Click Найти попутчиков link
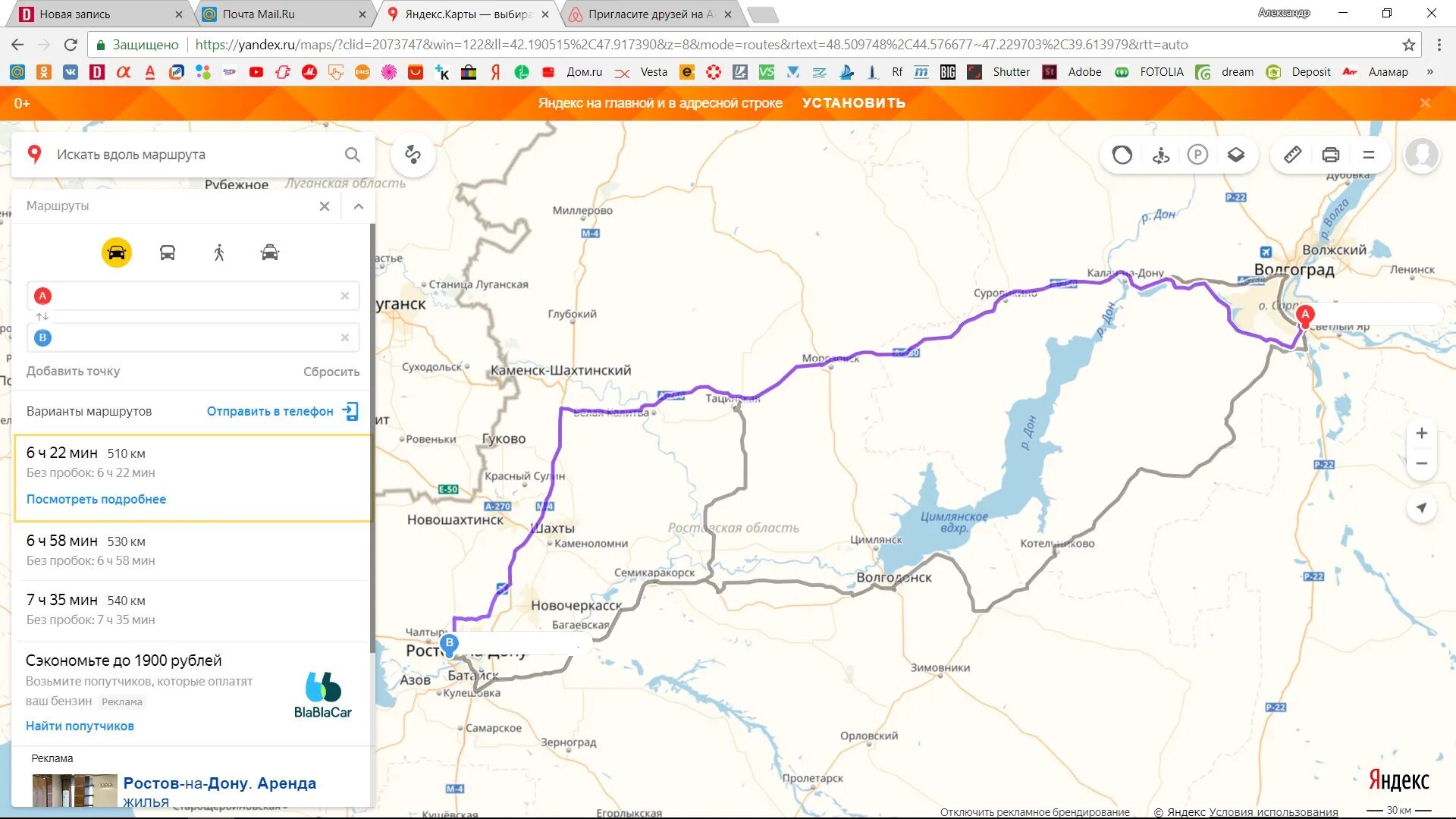Viewport: 1456px width, 819px height. click(80, 726)
